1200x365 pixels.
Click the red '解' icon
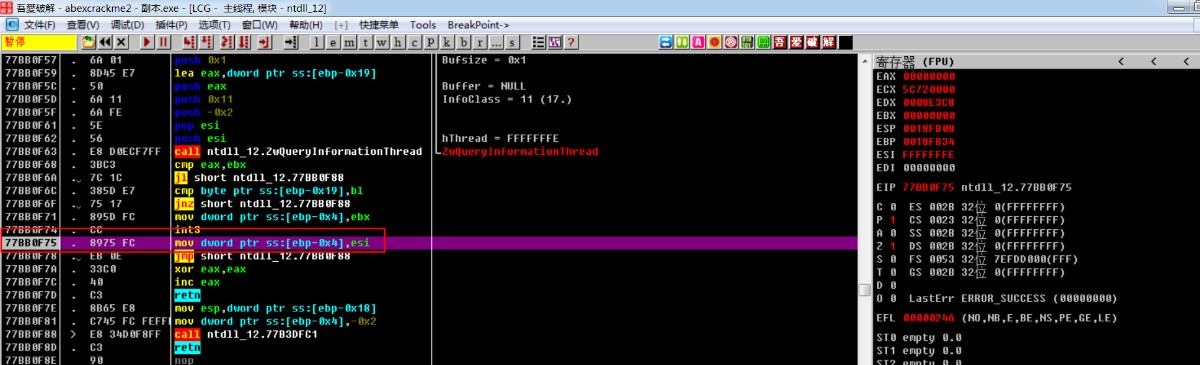(x=828, y=41)
